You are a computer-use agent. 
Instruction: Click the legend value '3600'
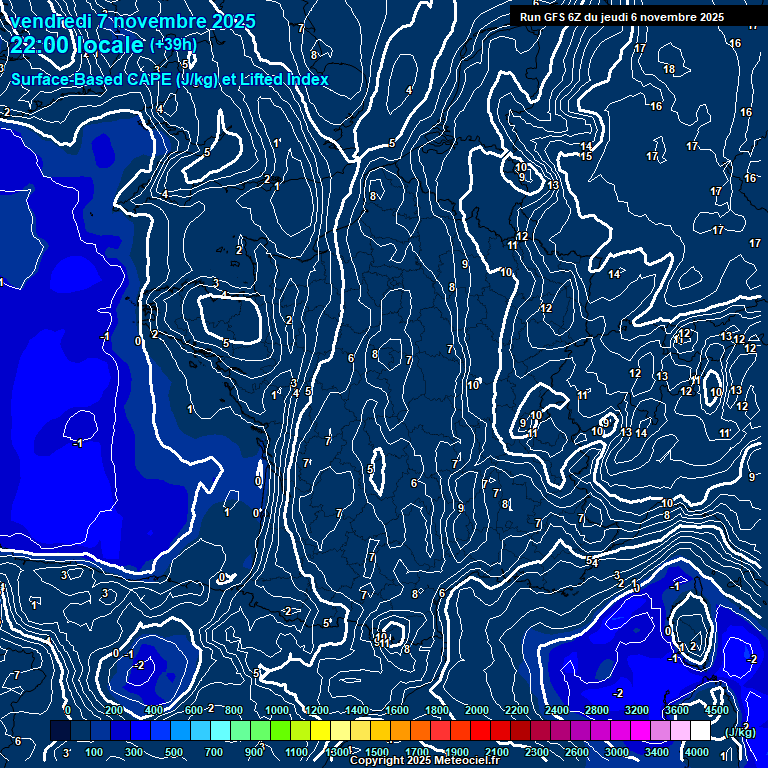(x=677, y=710)
